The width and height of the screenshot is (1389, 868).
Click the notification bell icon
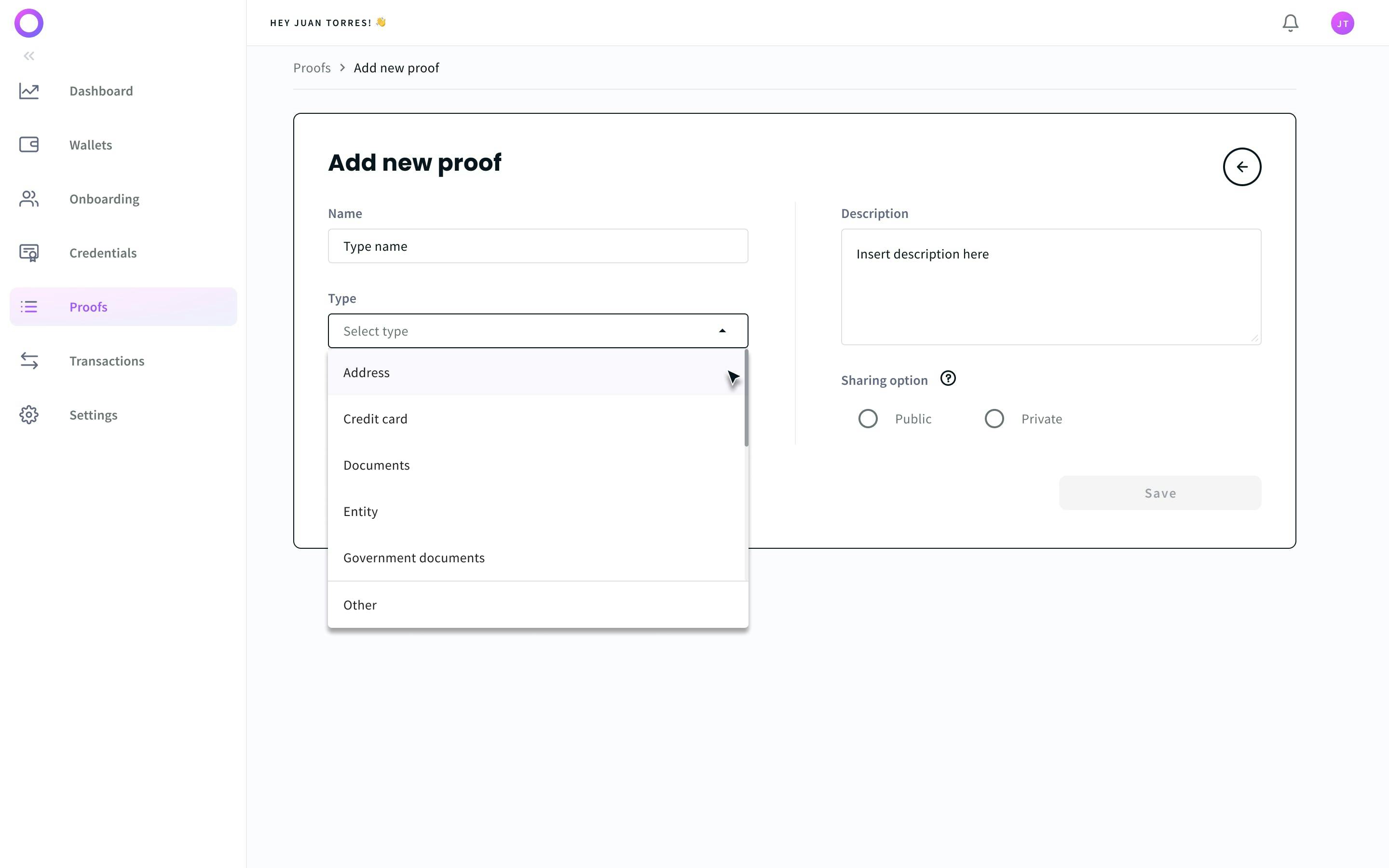pyautogui.click(x=1290, y=23)
